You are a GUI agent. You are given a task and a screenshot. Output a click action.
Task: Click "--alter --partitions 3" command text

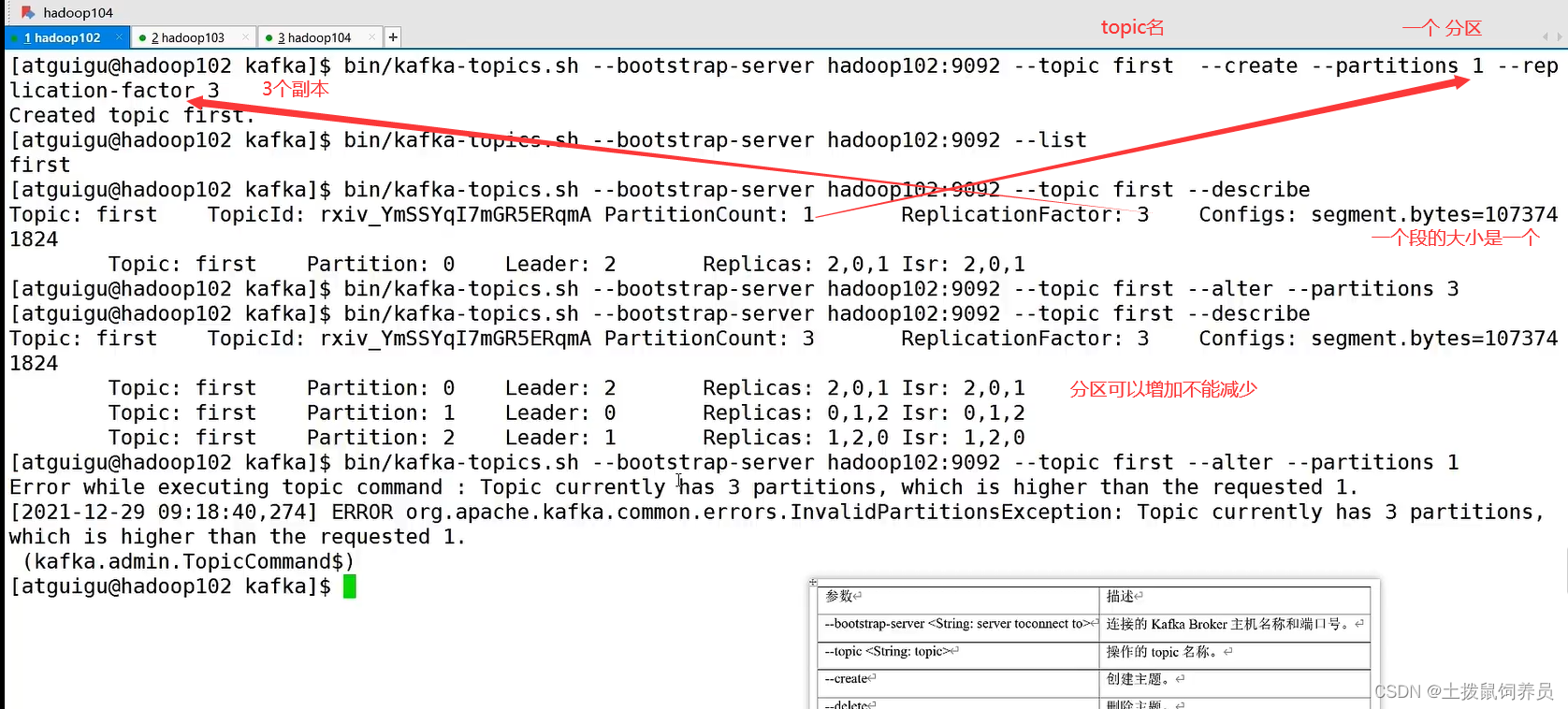click(x=1323, y=289)
